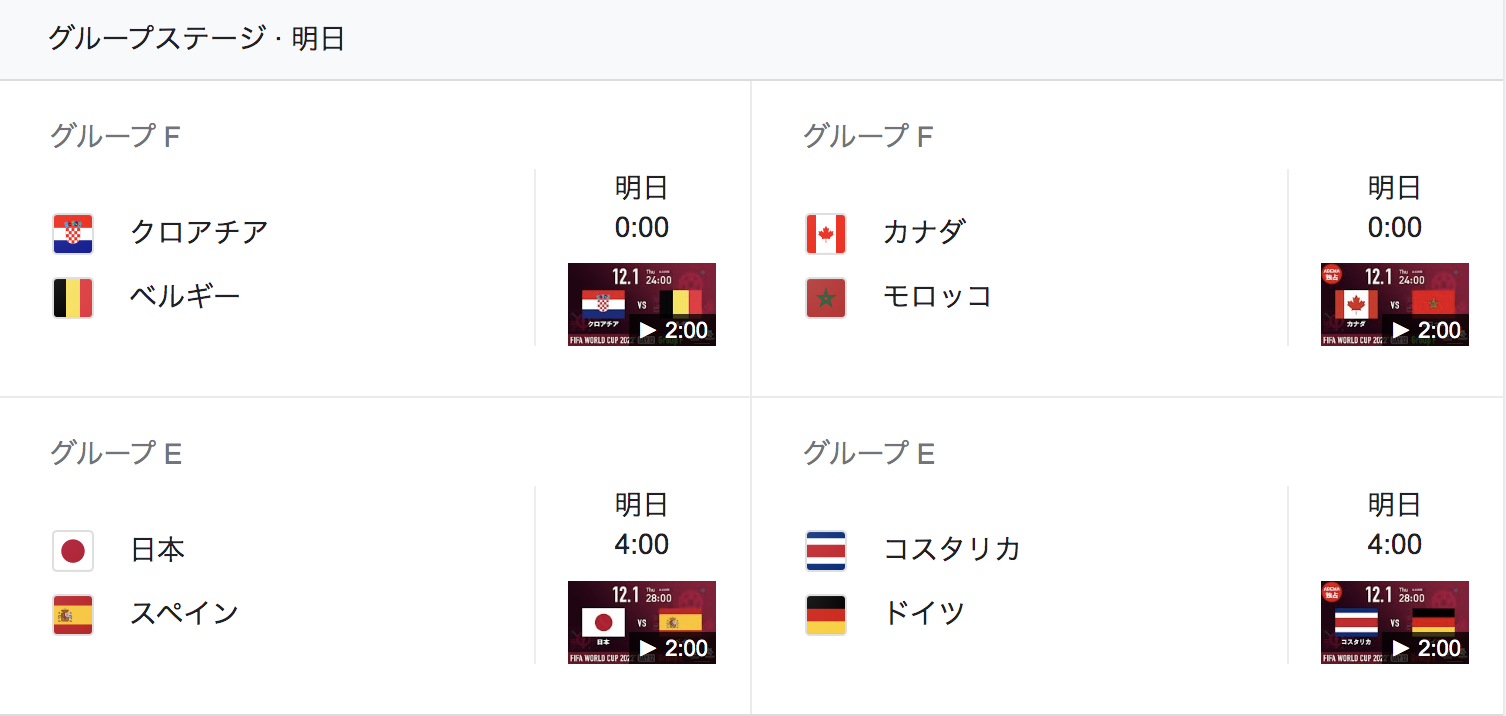Viewport: 1506px width, 716px height.
Task: Open the クロアチア team link
Action: [199, 232]
